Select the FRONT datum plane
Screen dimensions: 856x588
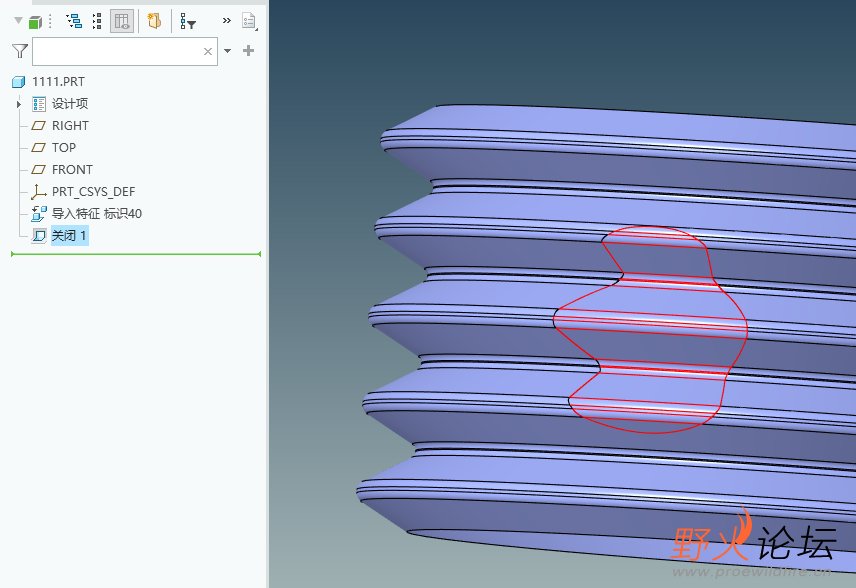pos(72,170)
